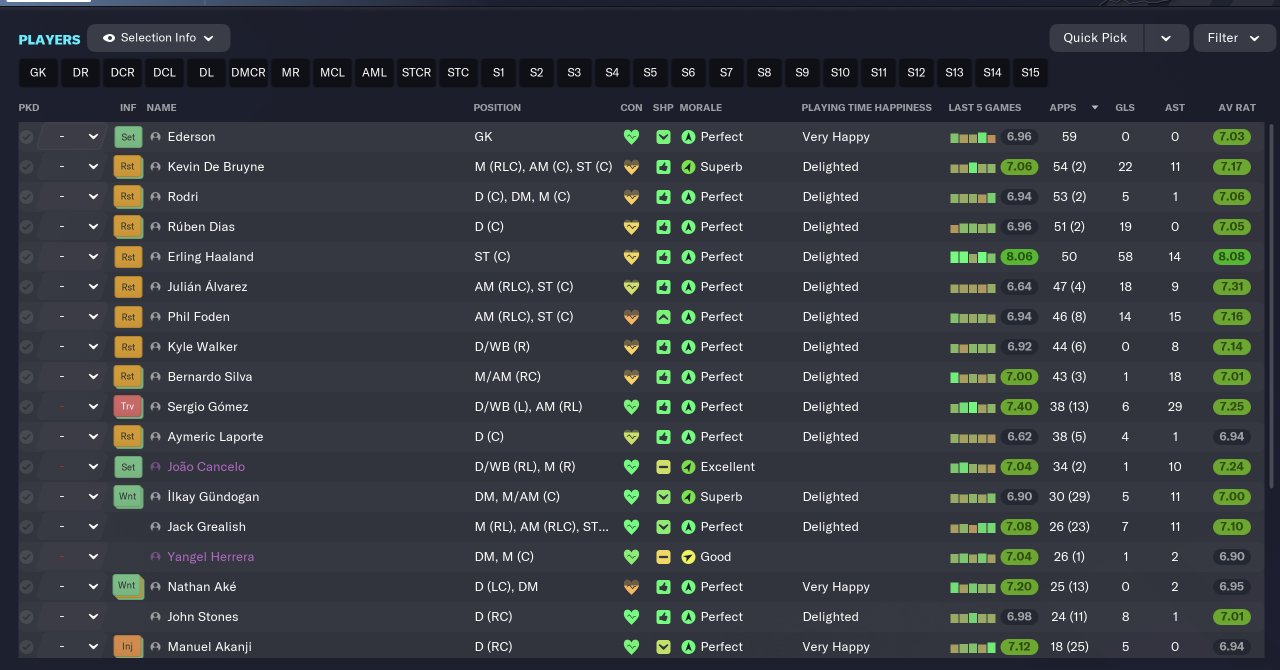Toggle the pick checkmark for Phil Foden
Screen dimensions: 1280x670
click(x=26, y=317)
